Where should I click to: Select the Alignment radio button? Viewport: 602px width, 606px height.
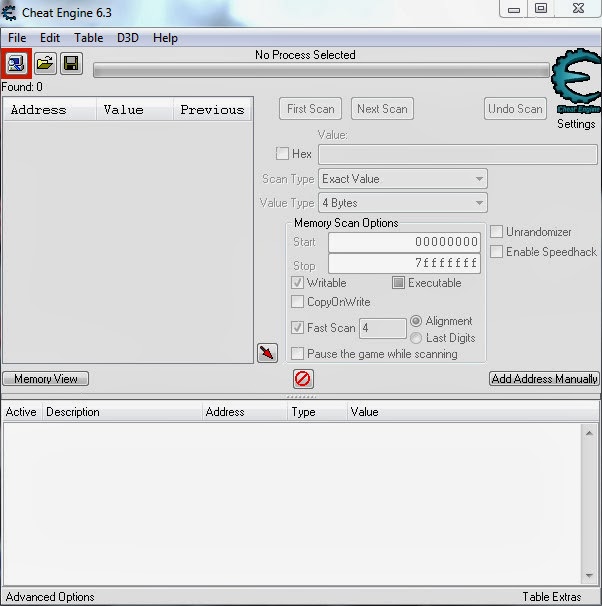click(x=416, y=321)
